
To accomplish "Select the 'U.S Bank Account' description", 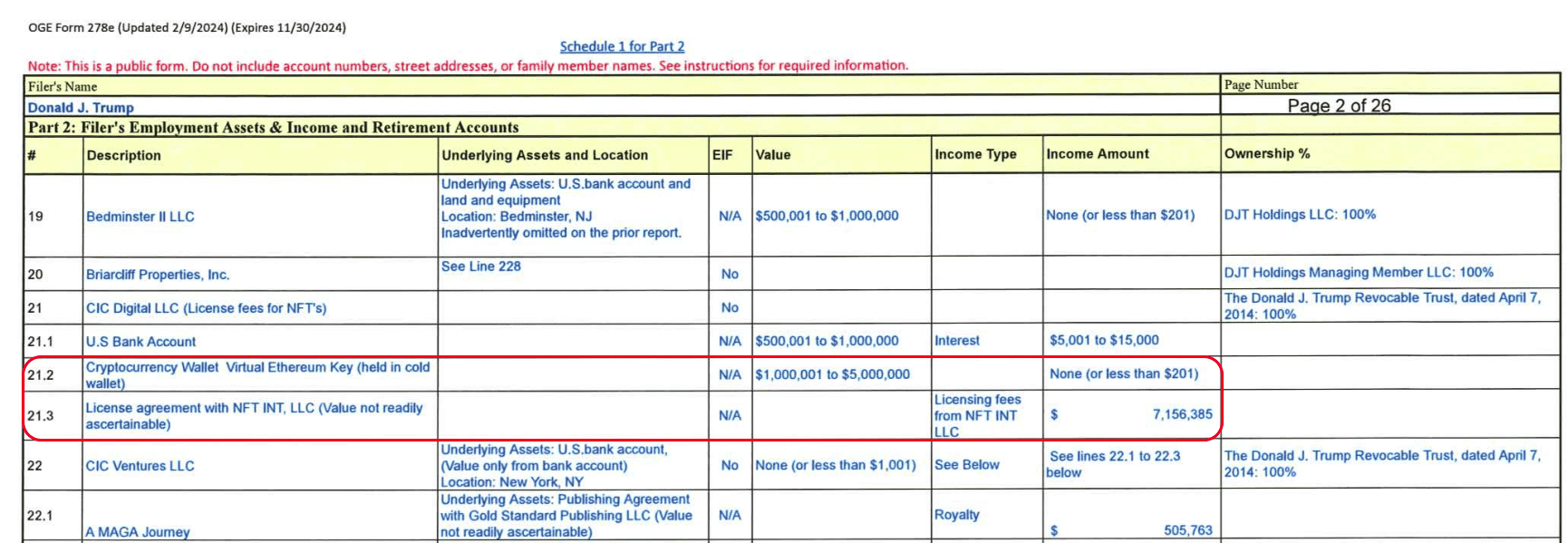I will tap(140, 342).
